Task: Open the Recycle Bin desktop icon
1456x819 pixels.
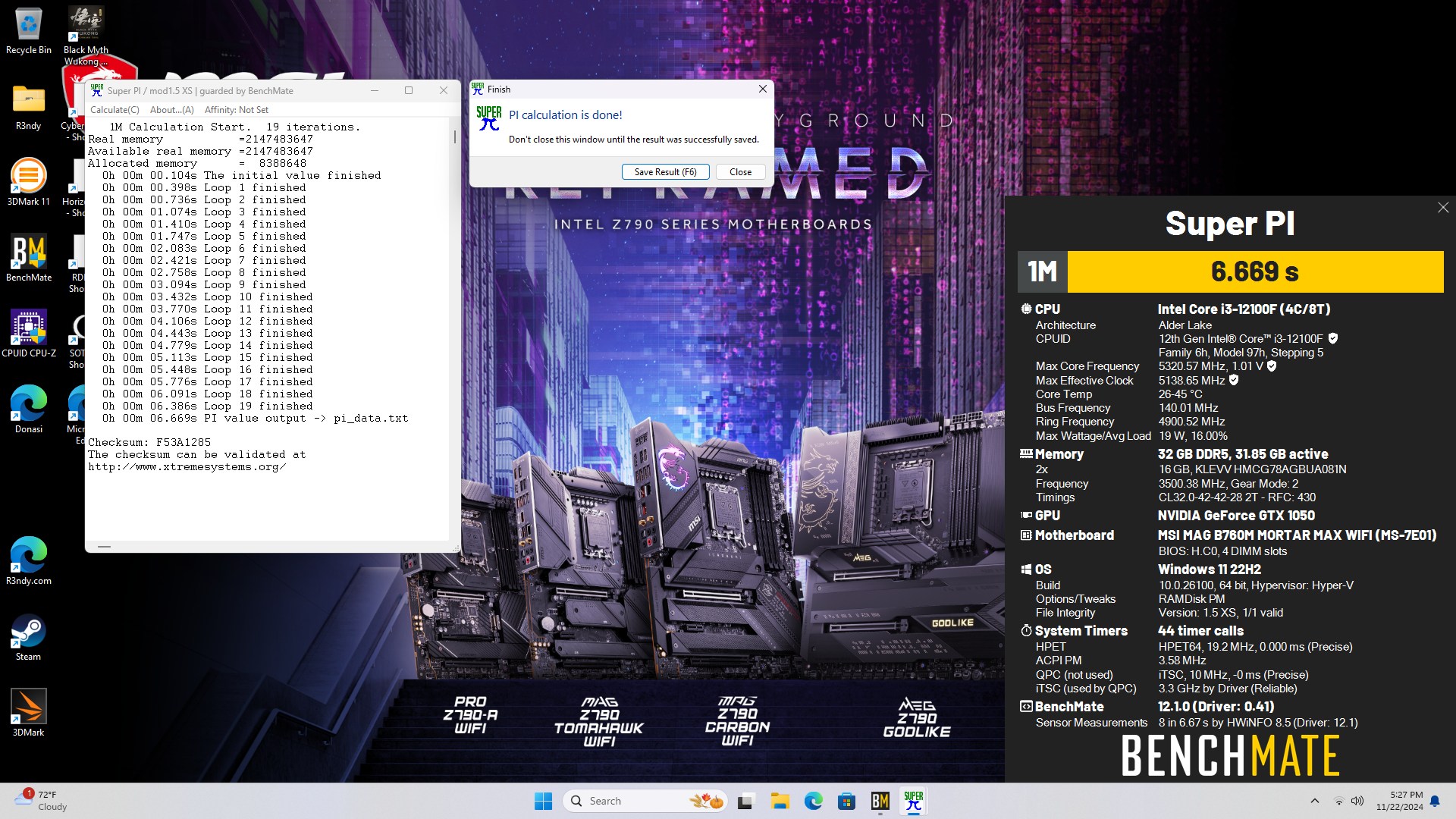Action: tap(29, 30)
